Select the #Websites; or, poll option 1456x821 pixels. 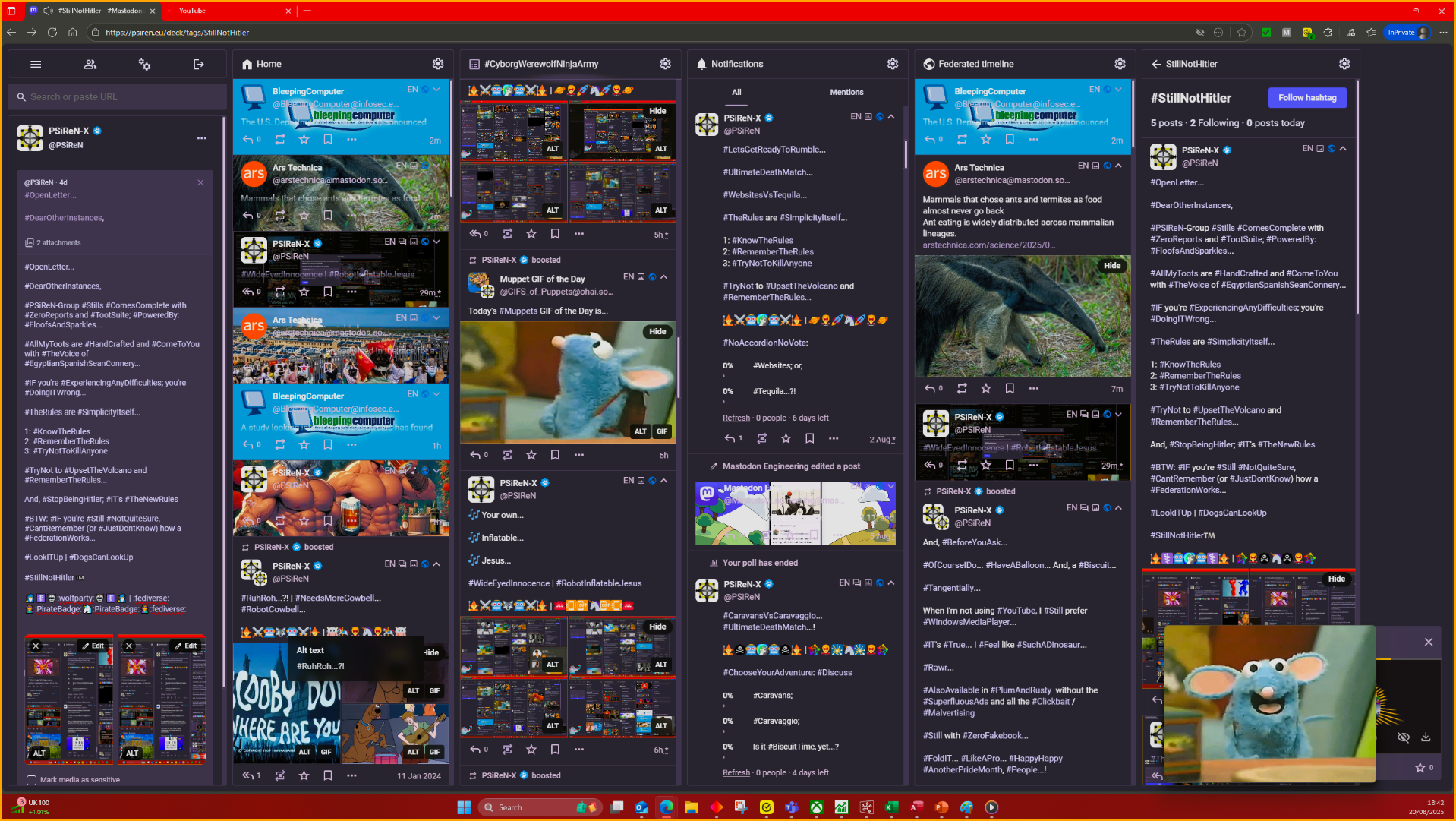(777, 366)
